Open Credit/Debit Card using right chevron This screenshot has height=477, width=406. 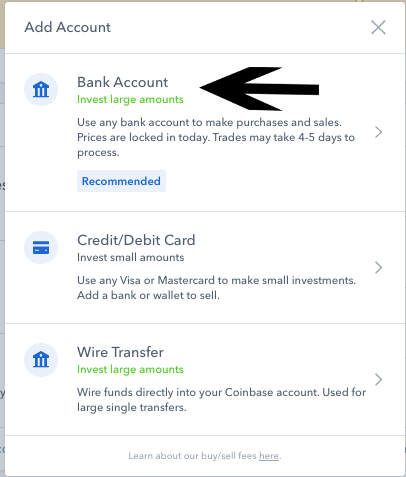378,267
